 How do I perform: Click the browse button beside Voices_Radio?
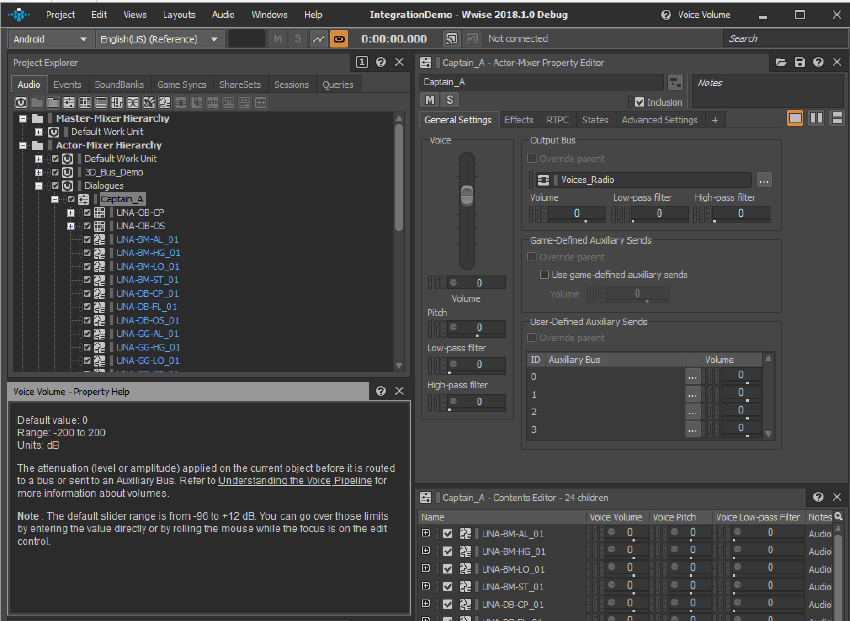point(764,180)
